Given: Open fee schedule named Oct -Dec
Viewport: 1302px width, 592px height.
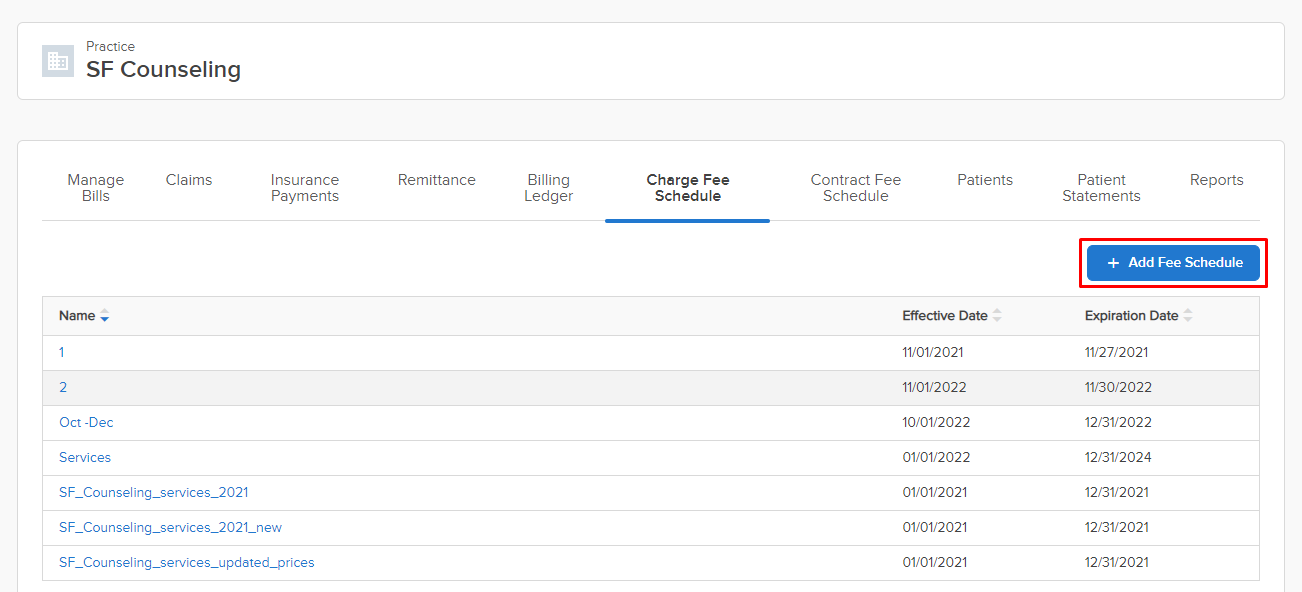Looking at the screenshot, I should 86,422.
